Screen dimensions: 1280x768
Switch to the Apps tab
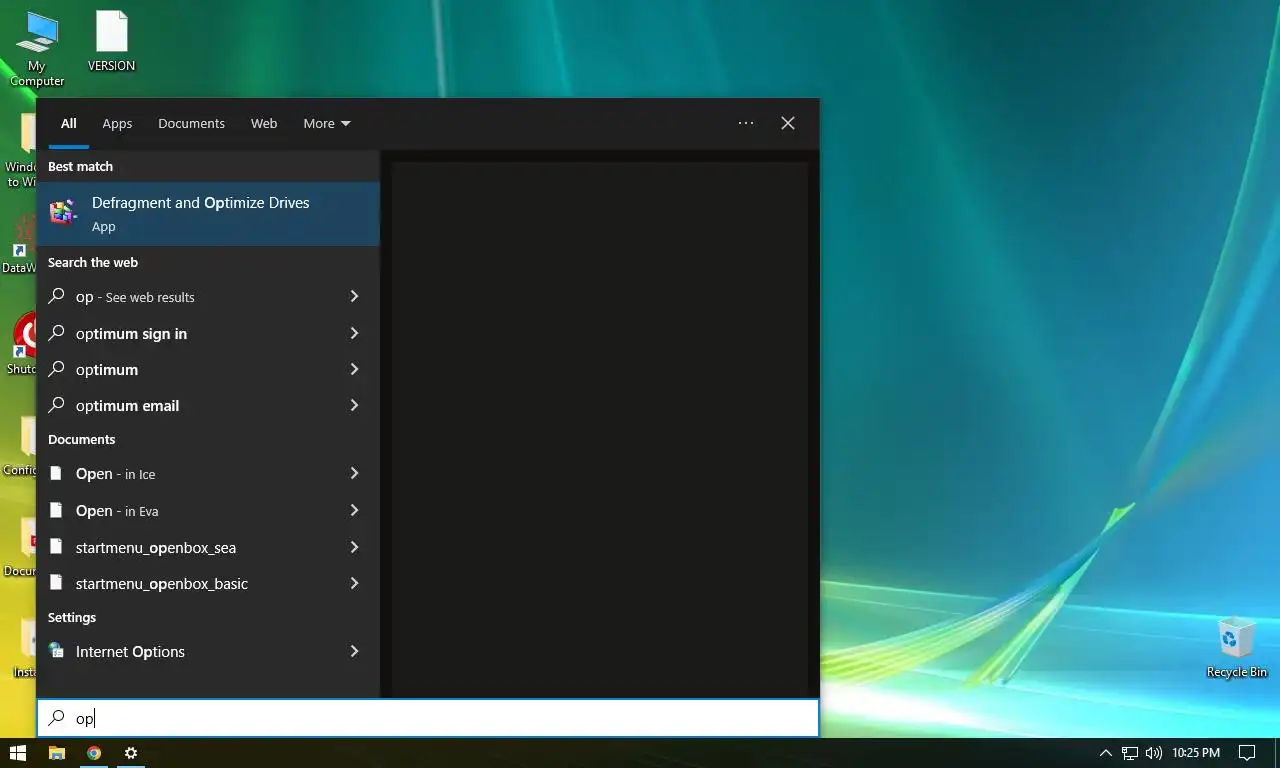[117, 123]
